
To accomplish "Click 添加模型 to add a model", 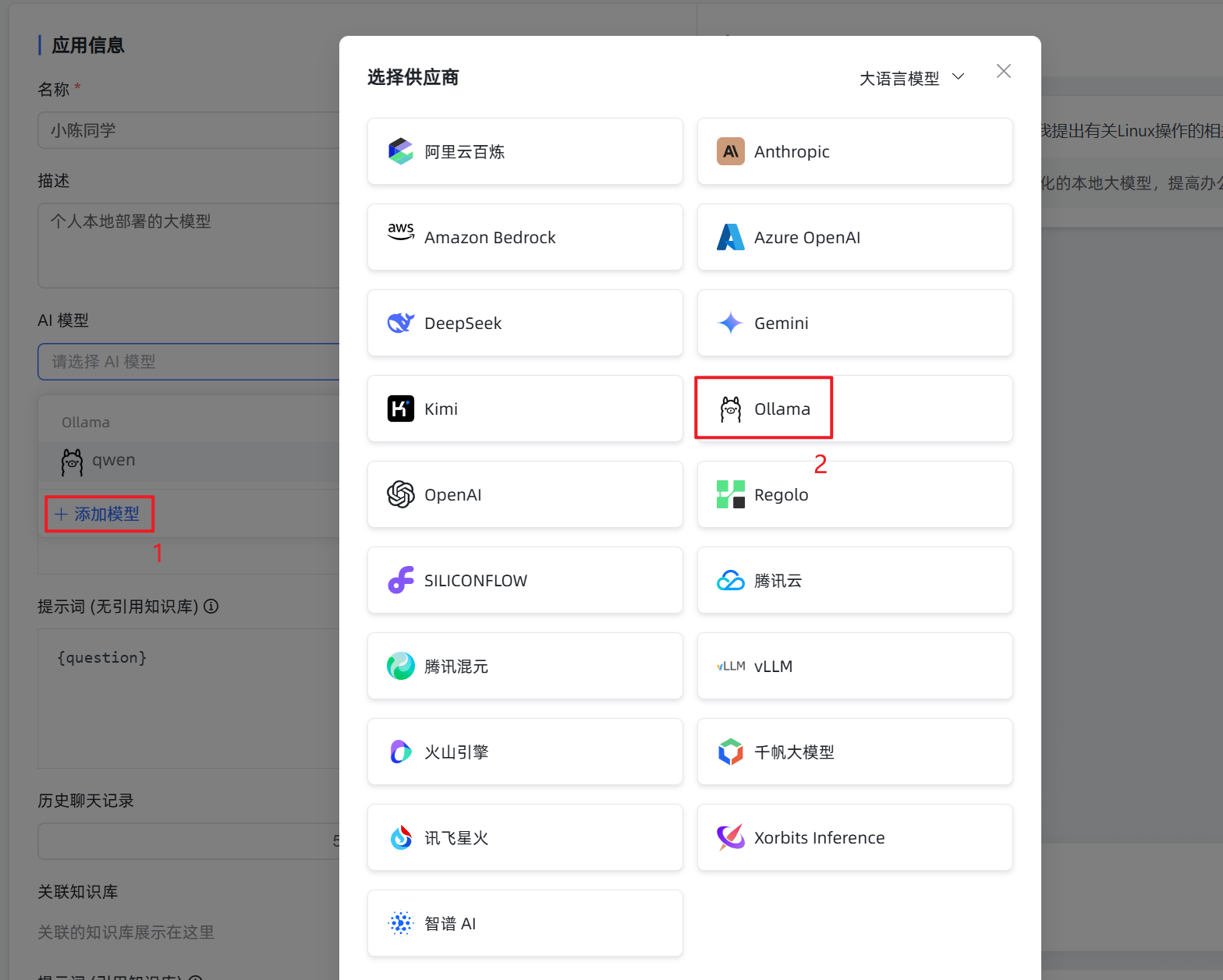I will click(97, 514).
